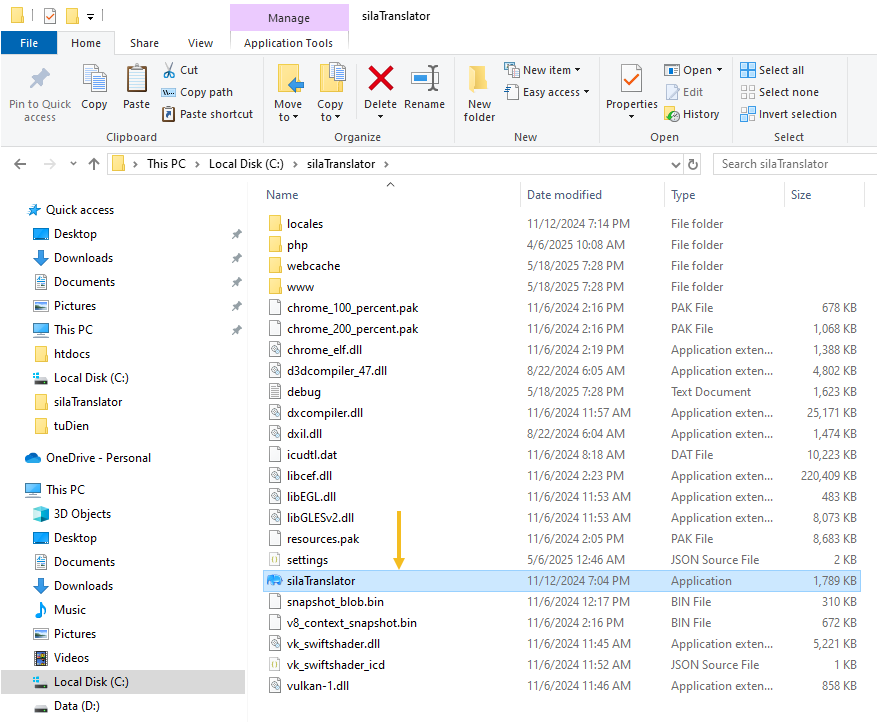Viewport: 877px width, 722px height.
Task: Sort files by Date modified column
Action: [564, 195]
